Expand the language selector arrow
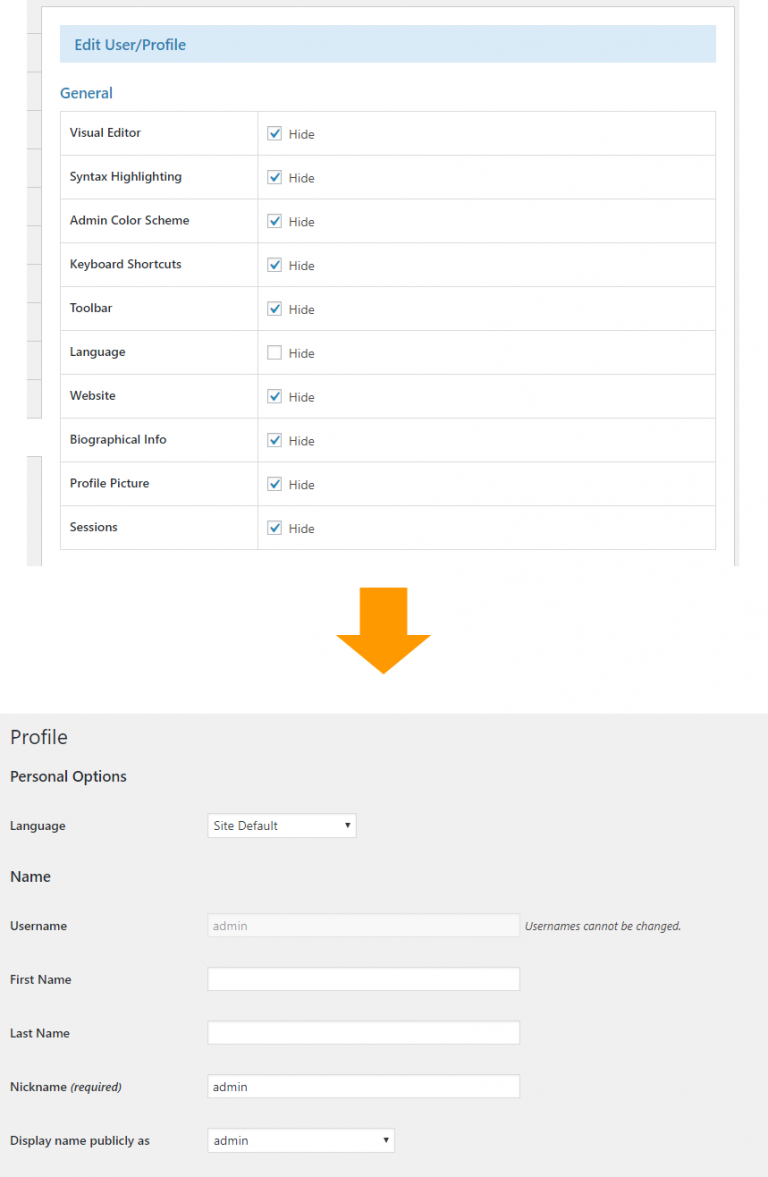The height and width of the screenshot is (1177, 768). click(x=347, y=825)
